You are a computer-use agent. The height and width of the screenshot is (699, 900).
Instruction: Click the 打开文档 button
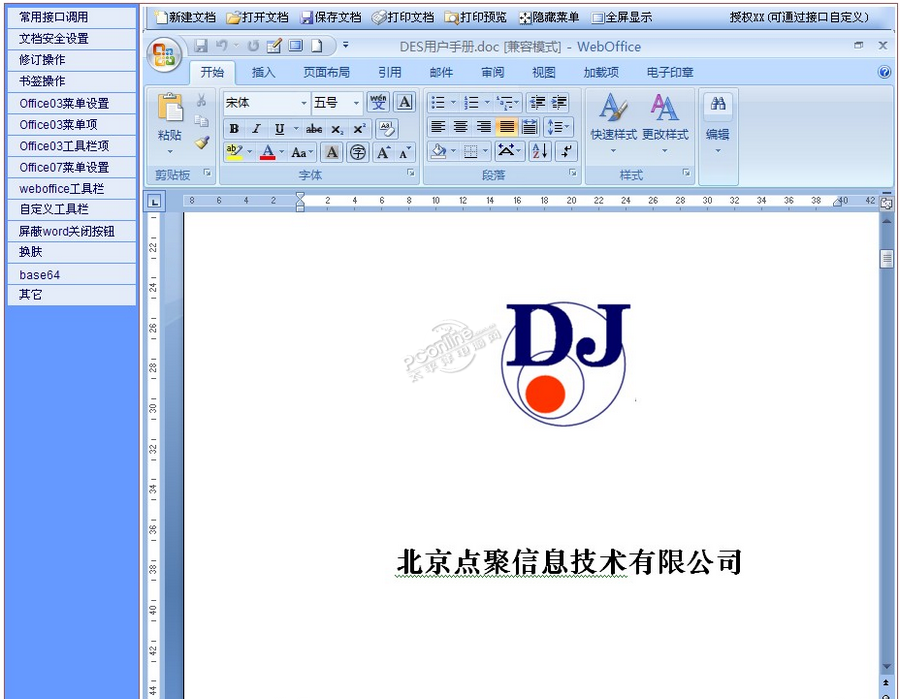pos(258,18)
